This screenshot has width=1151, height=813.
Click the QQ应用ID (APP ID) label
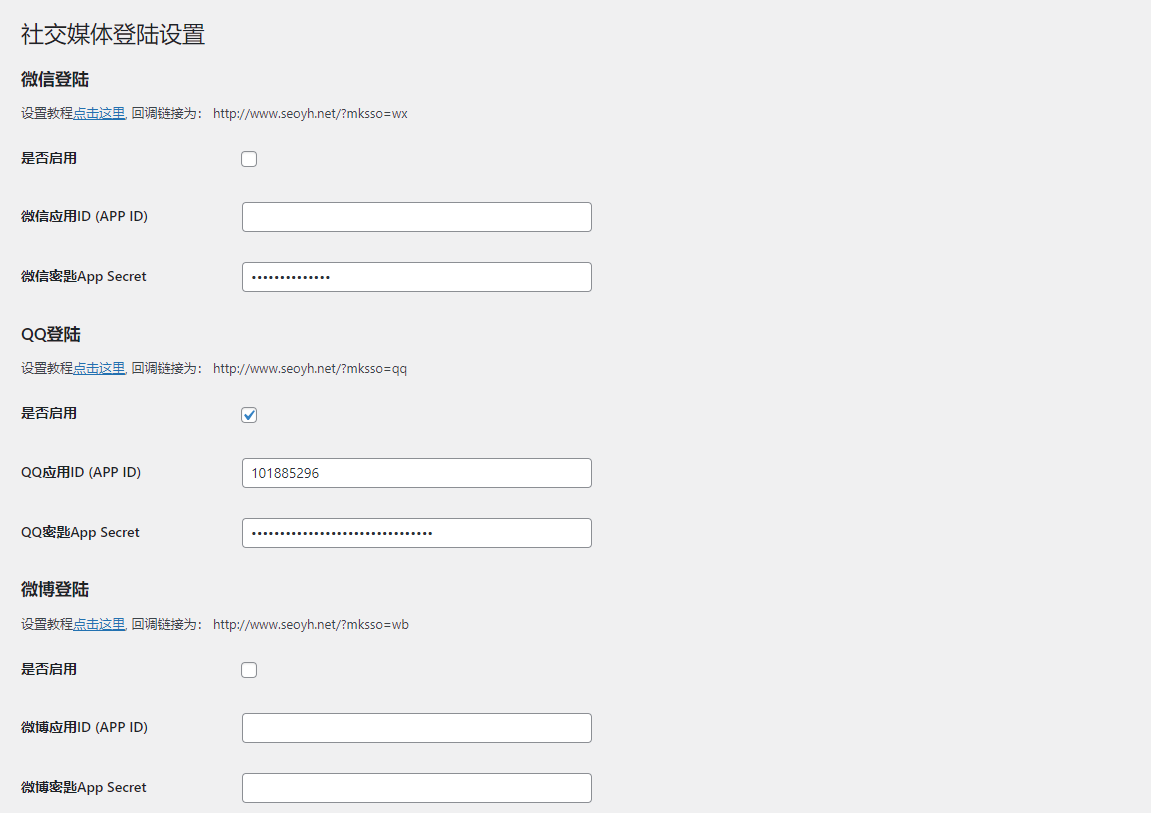click(81, 473)
